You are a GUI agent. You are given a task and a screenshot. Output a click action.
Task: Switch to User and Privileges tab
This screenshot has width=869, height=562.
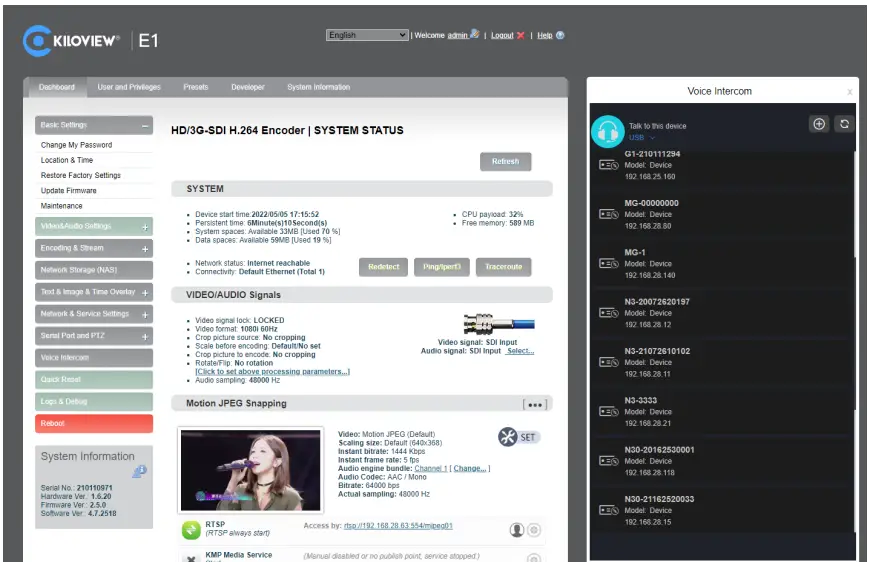pyautogui.click(x=129, y=87)
